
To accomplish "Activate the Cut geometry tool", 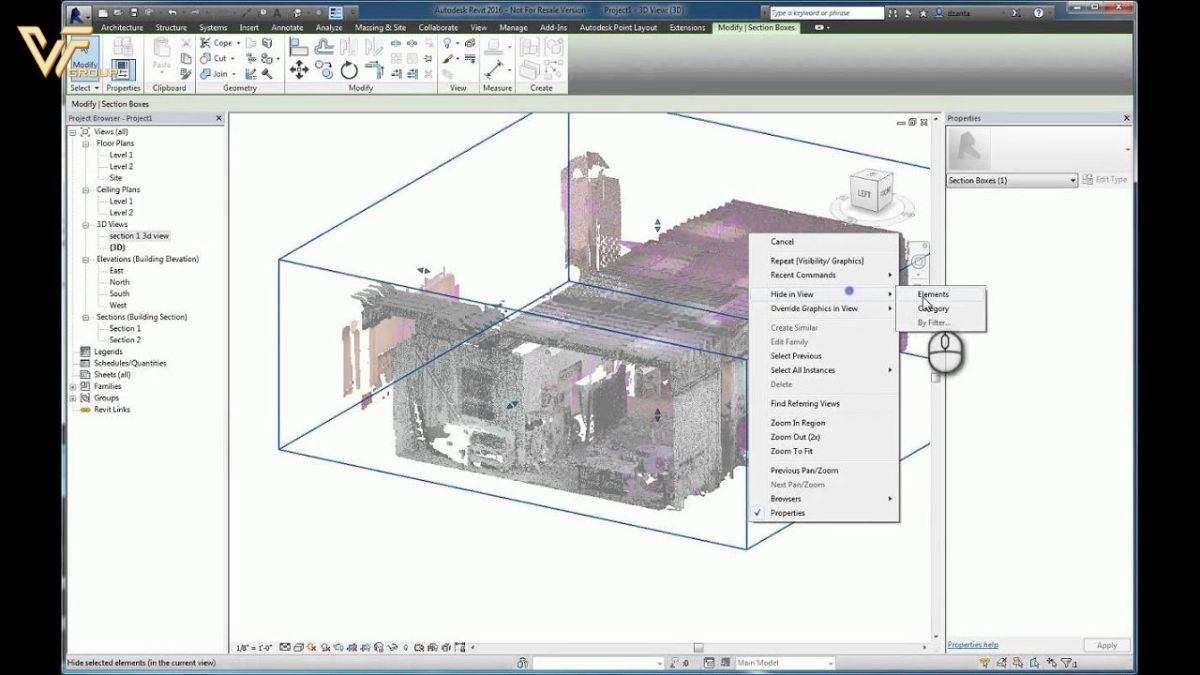I will pyautogui.click(x=215, y=58).
